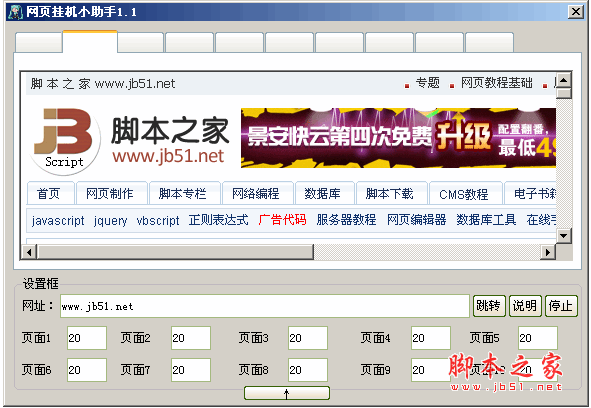Click the 网址 URL input field
Image resolution: width=591 pixels, height=408 pixels.
click(x=265, y=306)
